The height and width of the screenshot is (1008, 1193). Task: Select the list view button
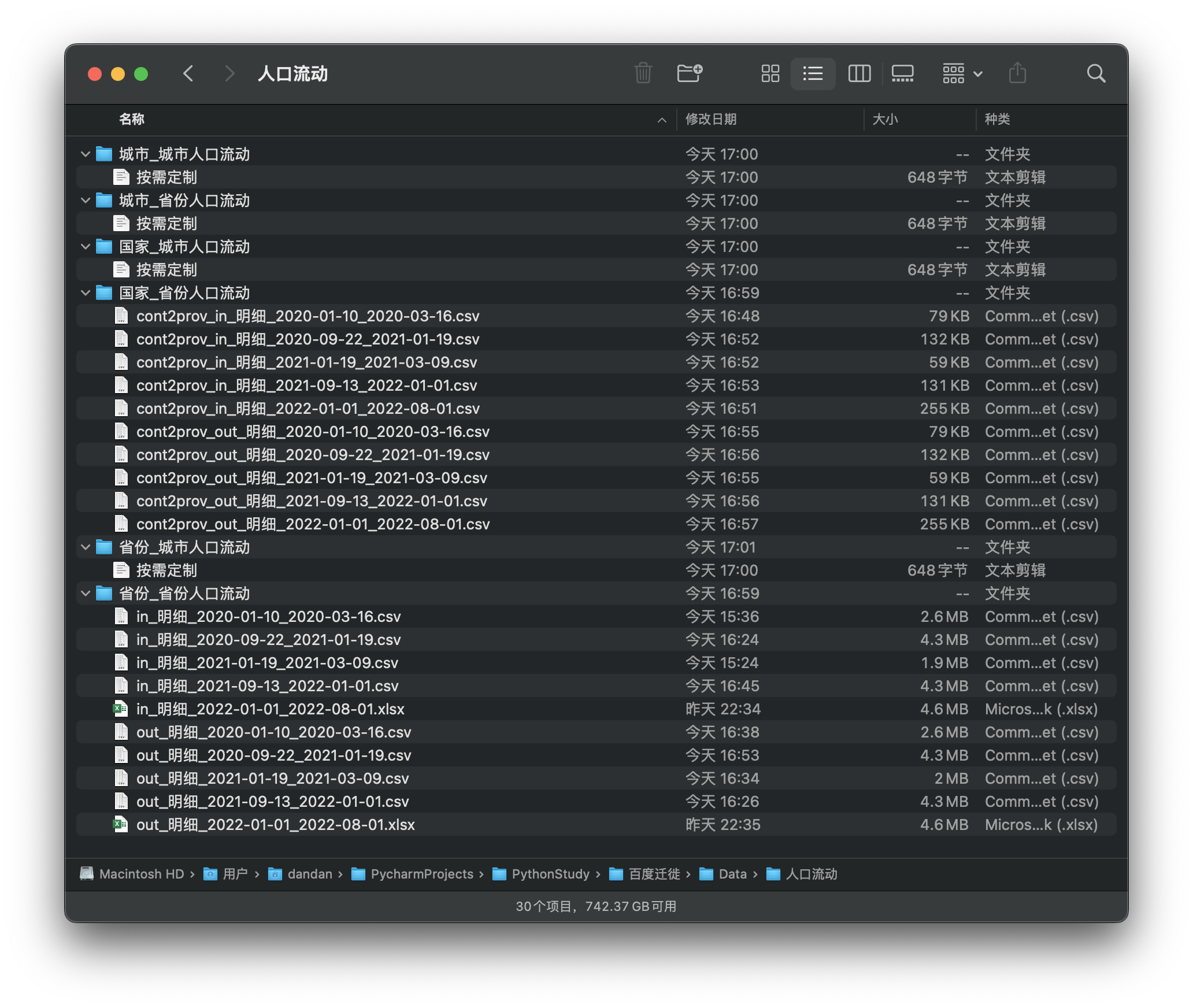(x=813, y=73)
